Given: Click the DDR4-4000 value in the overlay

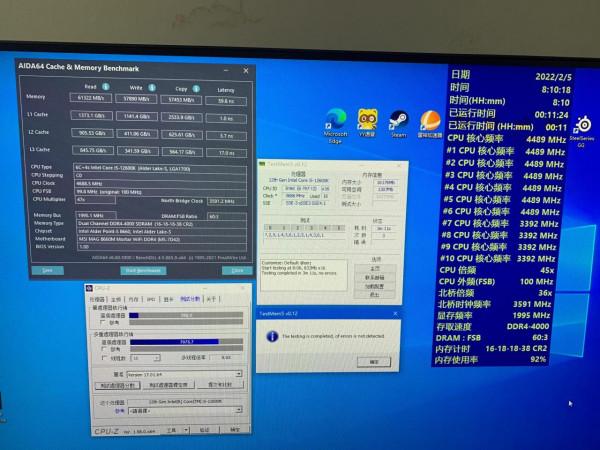Looking at the screenshot, I should [x=528, y=326].
